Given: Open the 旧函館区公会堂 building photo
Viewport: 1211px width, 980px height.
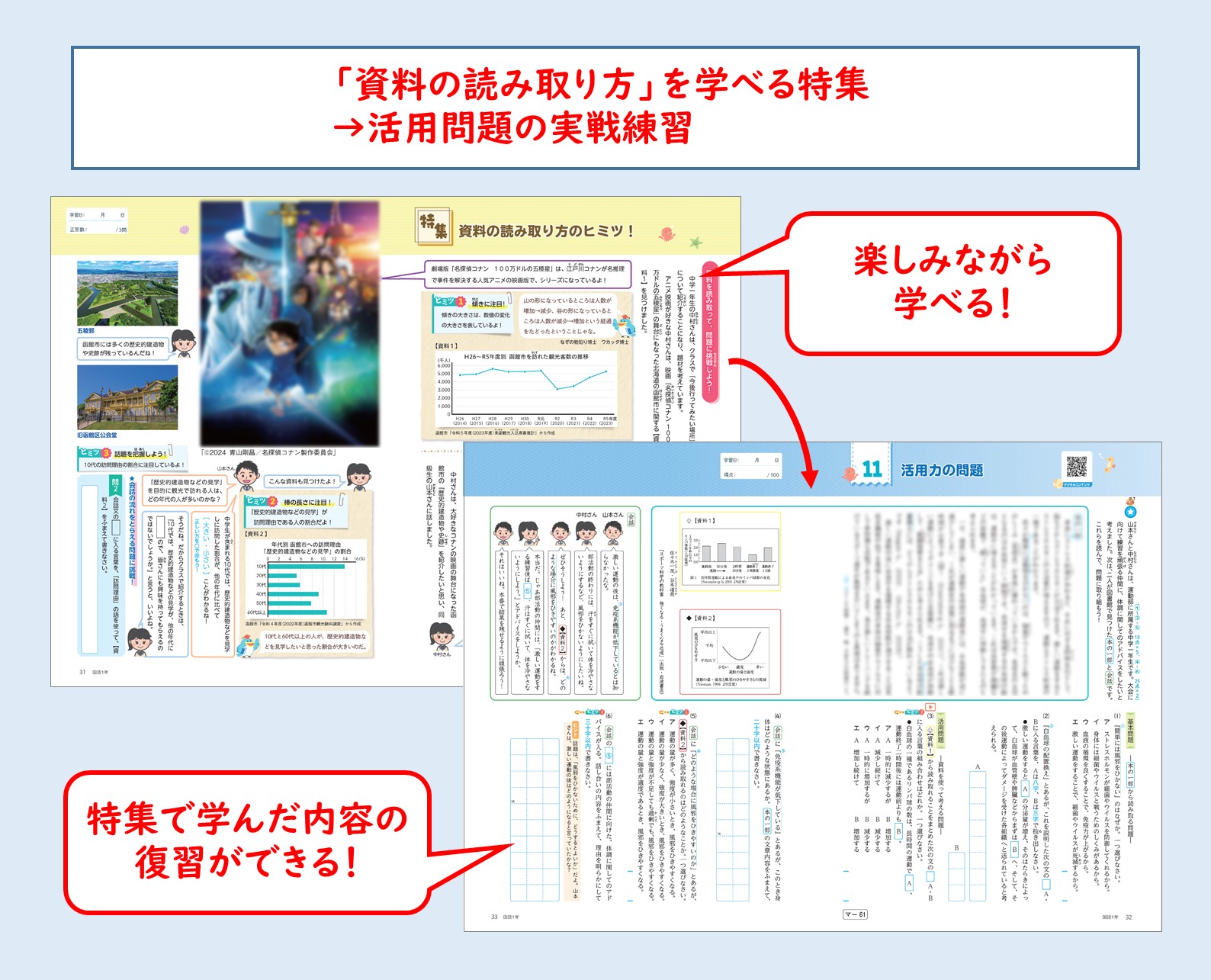Looking at the screenshot, I should pos(127,397).
